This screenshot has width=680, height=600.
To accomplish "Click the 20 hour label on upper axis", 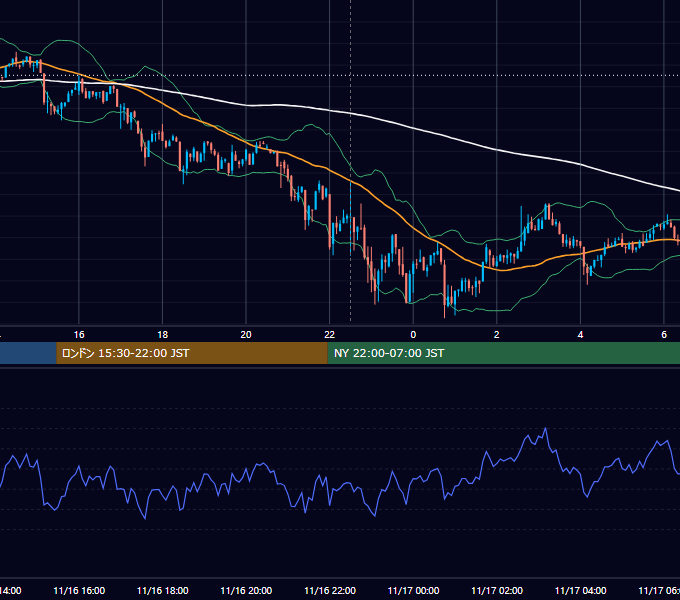I will click(246, 335).
